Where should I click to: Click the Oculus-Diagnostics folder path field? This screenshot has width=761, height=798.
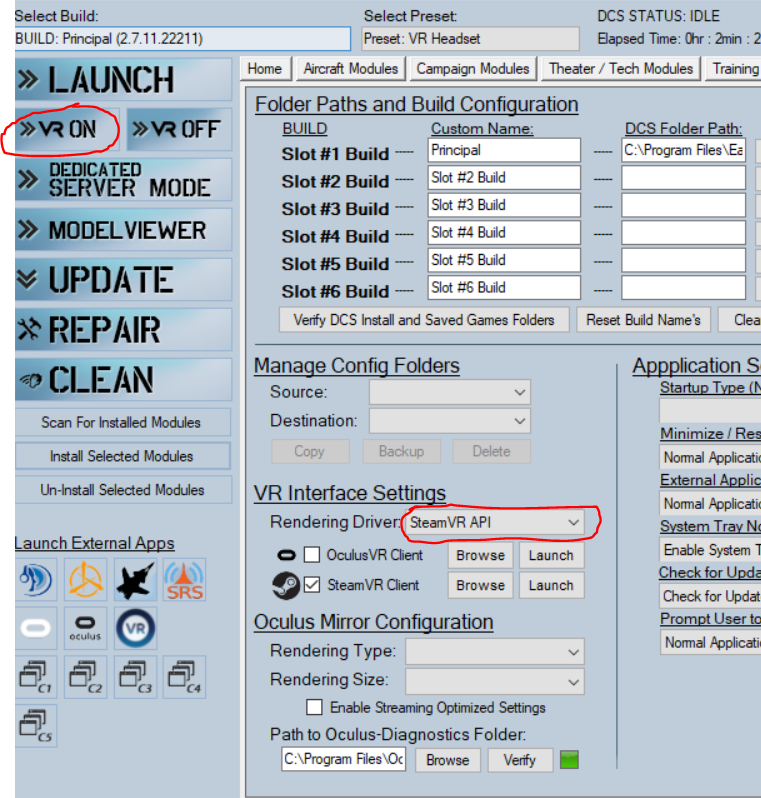(344, 759)
